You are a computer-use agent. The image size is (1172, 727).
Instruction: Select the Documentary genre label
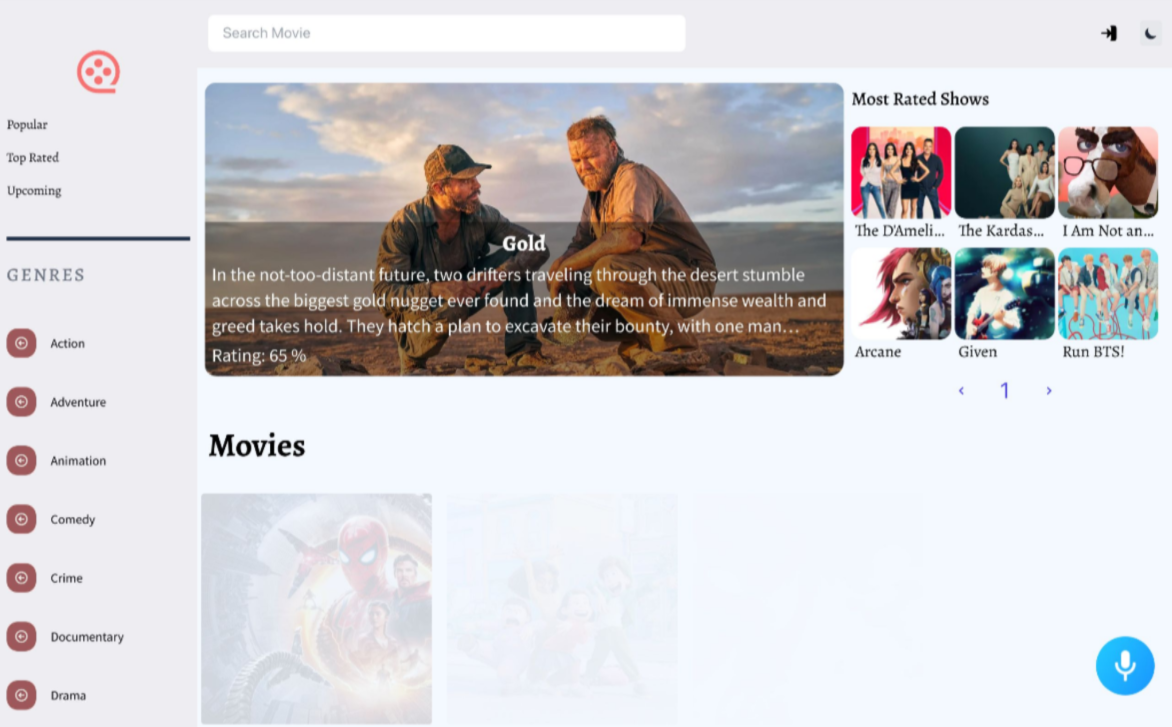87,637
